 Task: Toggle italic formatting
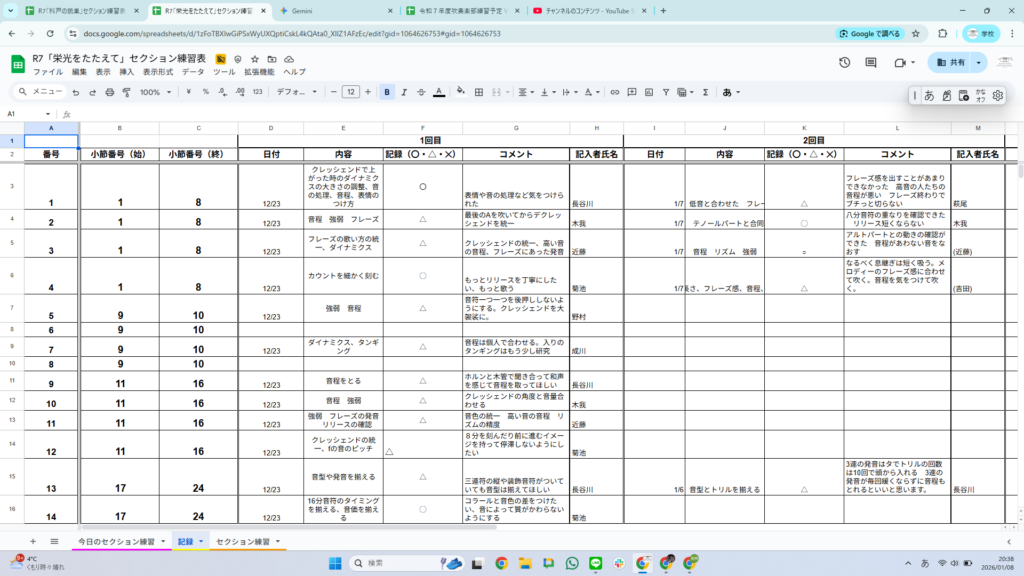[x=404, y=92]
